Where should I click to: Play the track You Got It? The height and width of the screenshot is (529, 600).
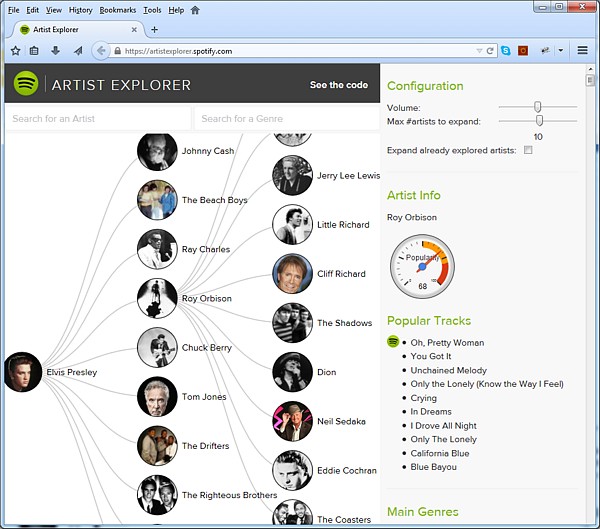[x=430, y=356]
